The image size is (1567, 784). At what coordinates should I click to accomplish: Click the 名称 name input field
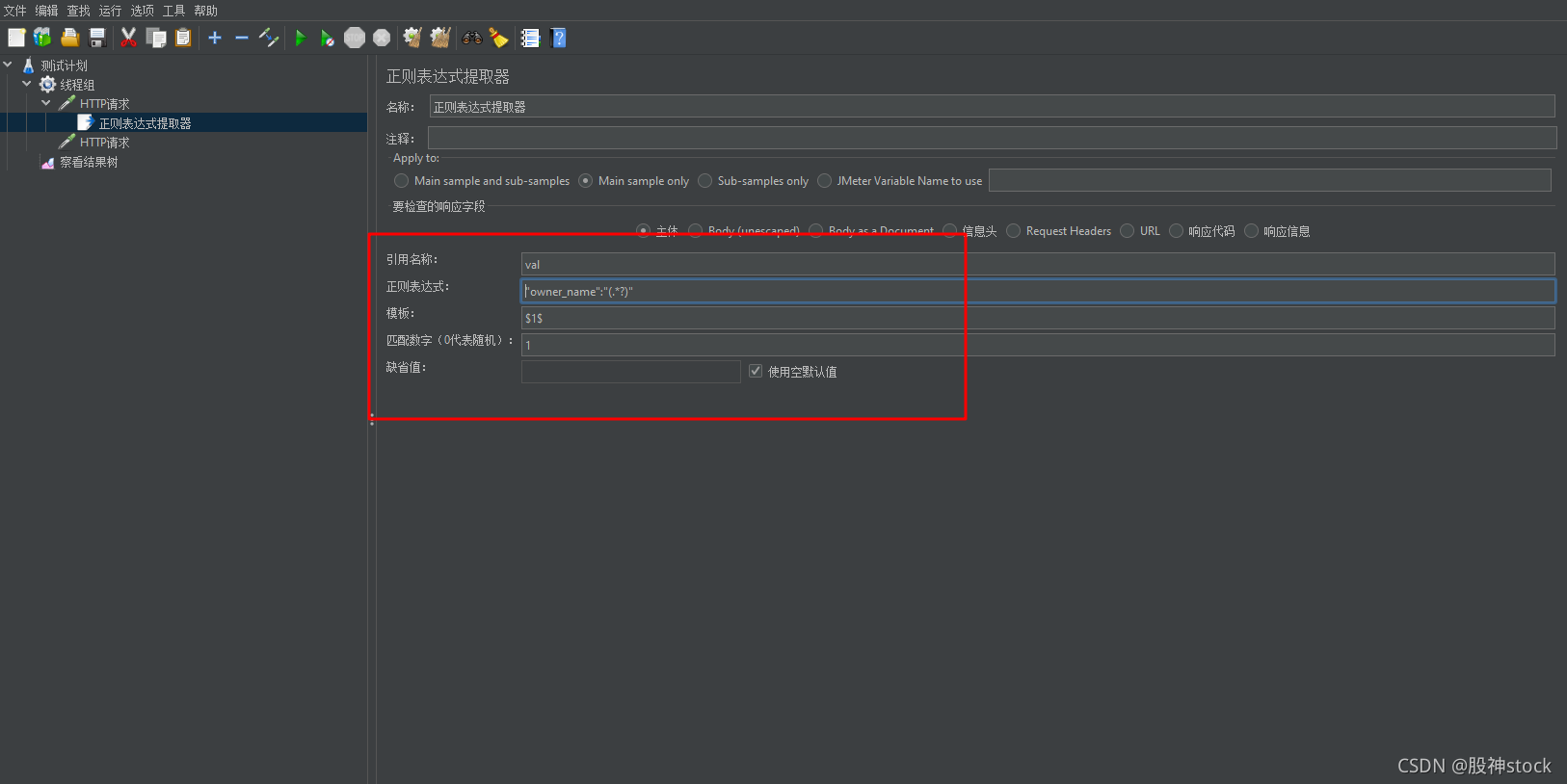[992, 106]
